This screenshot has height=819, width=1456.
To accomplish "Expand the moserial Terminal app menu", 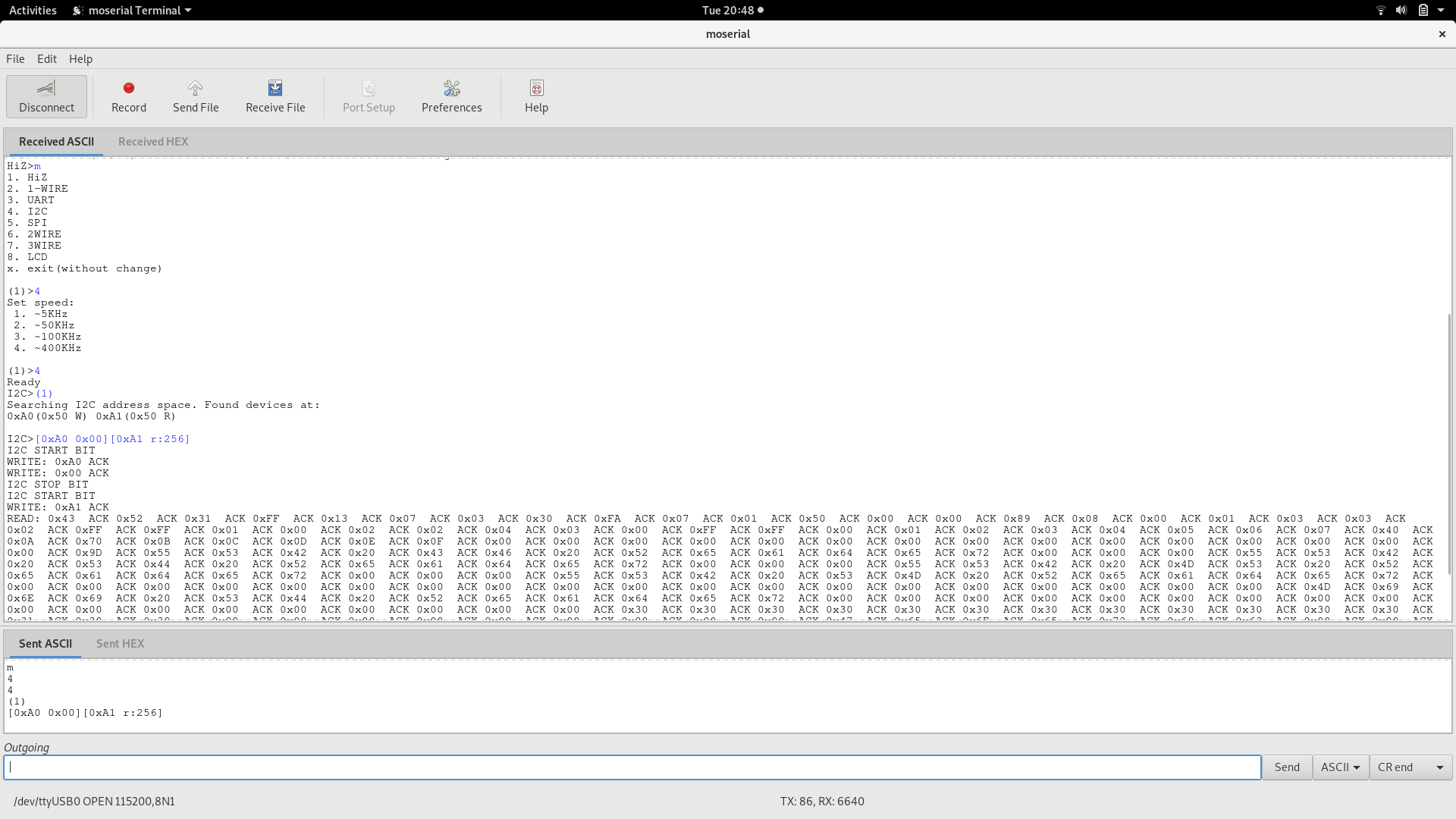I will pos(132,10).
